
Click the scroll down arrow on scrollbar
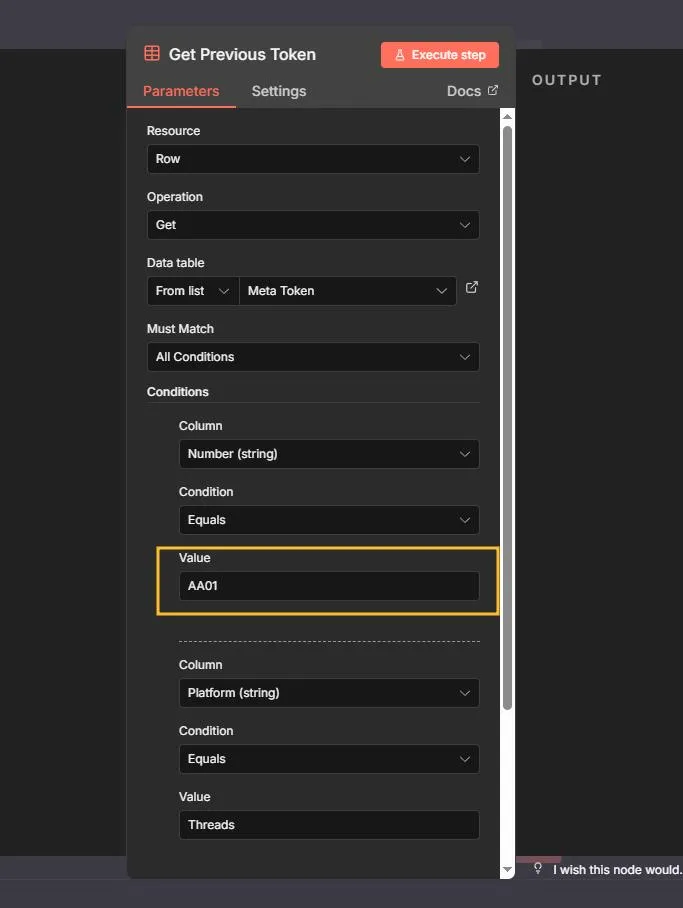[507, 870]
